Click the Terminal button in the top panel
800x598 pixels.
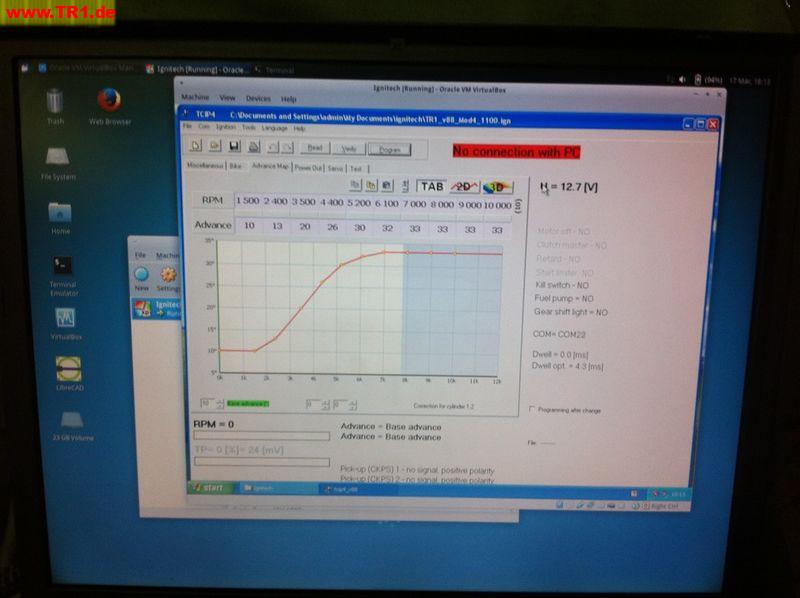tap(276, 70)
